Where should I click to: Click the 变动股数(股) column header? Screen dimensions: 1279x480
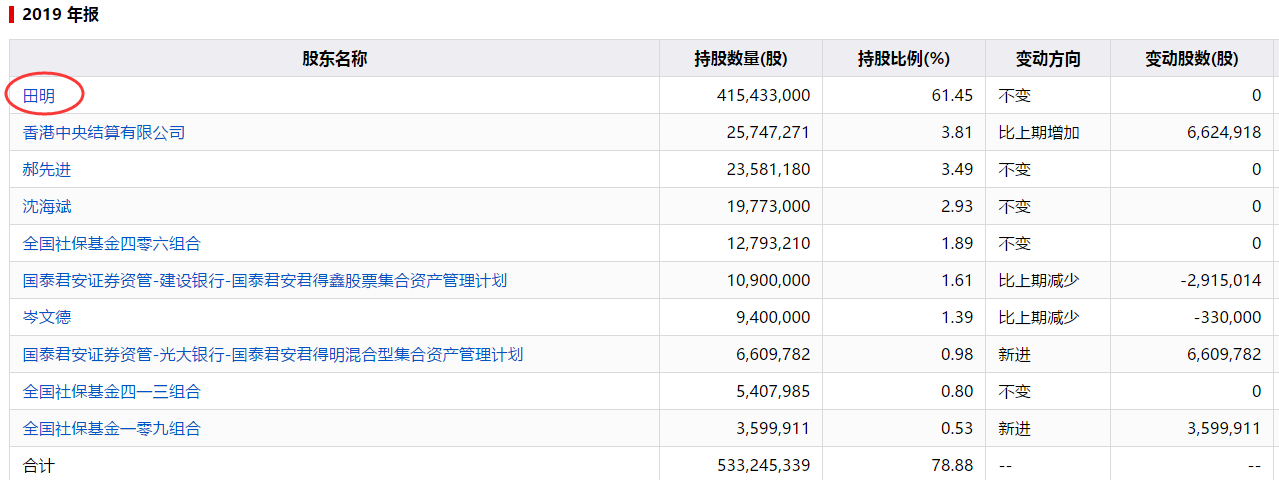1192,58
